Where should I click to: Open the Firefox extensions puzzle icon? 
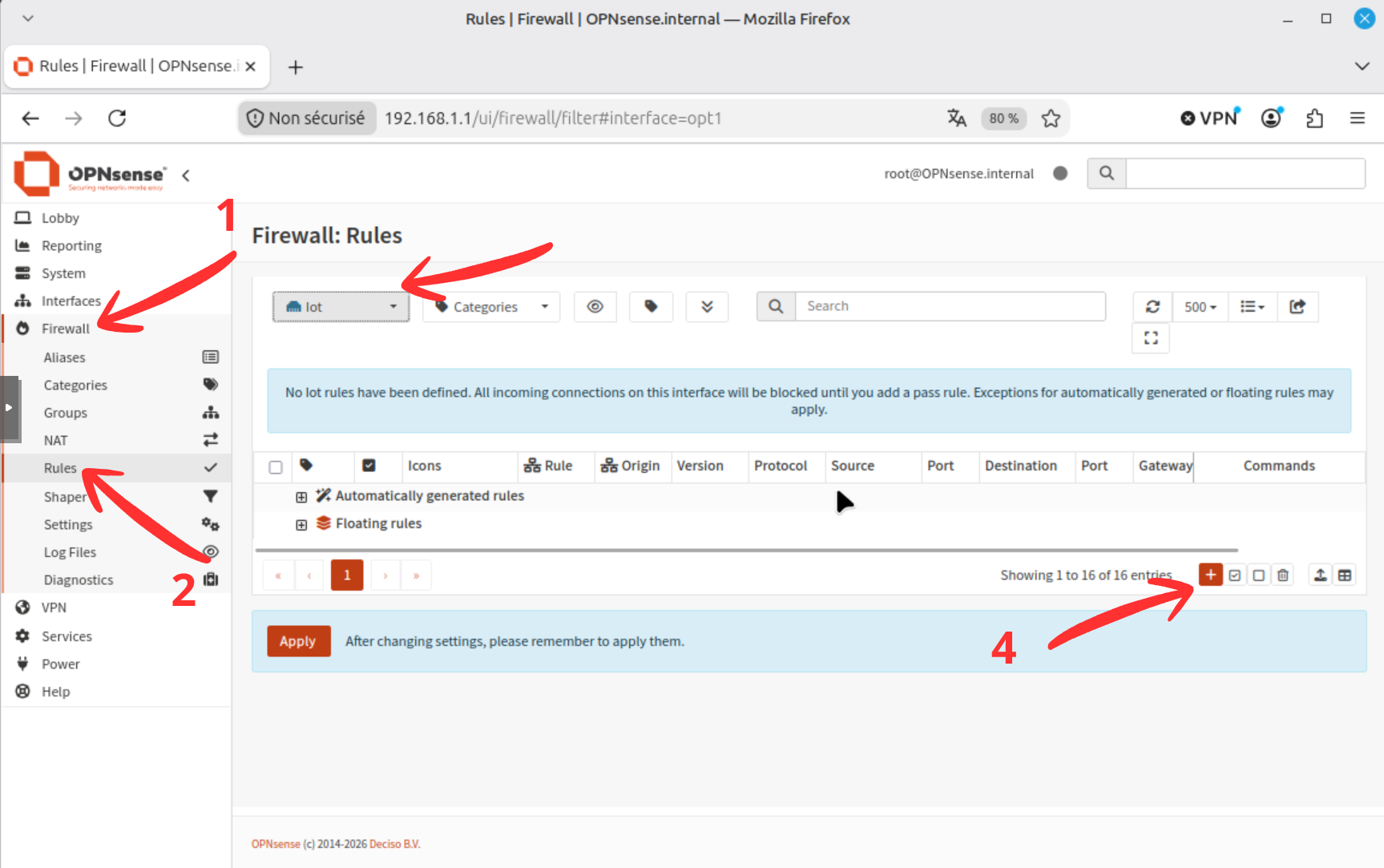click(1314, 119)
